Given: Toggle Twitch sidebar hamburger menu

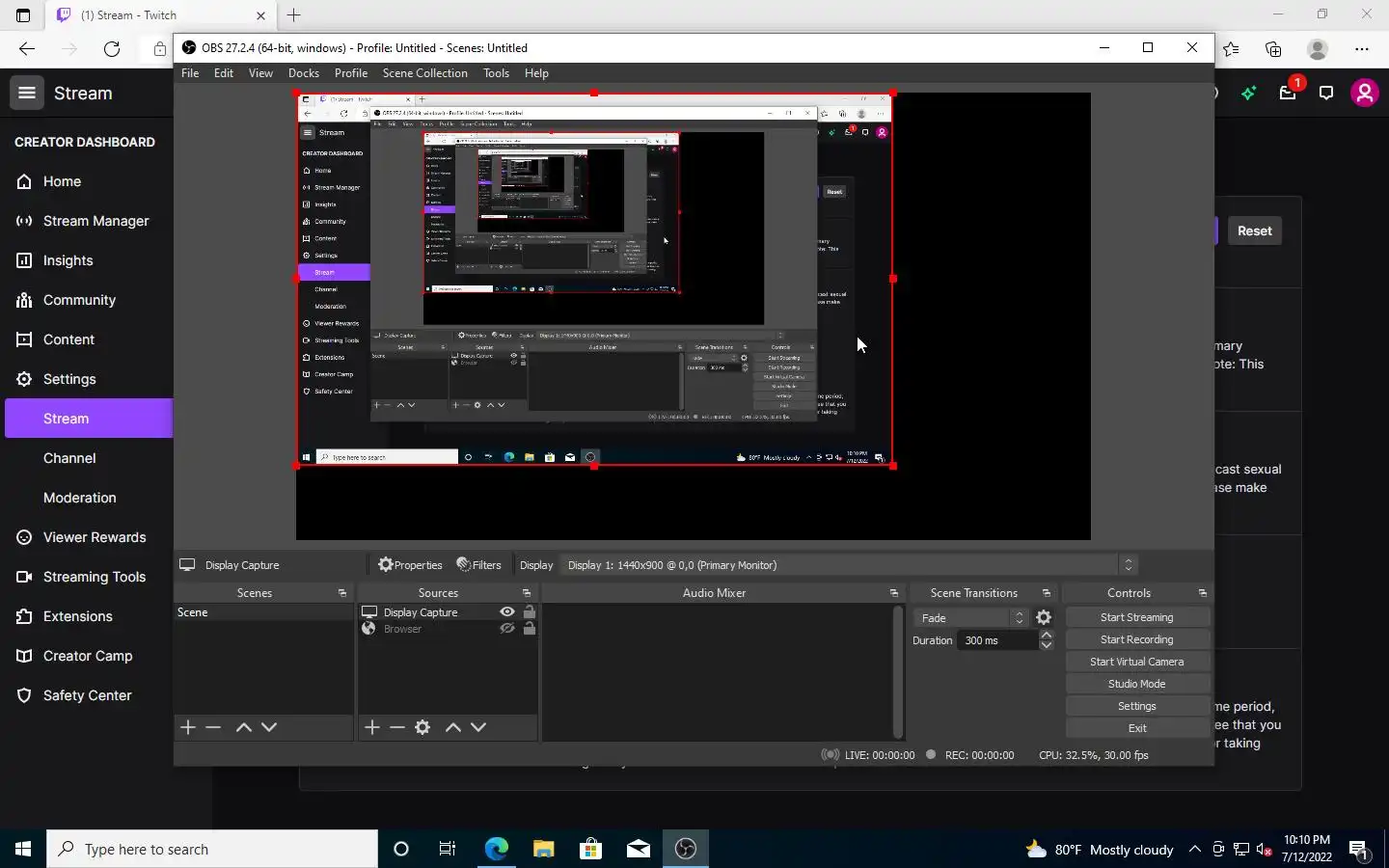Looking at the screenshot, I should point(27,93).
